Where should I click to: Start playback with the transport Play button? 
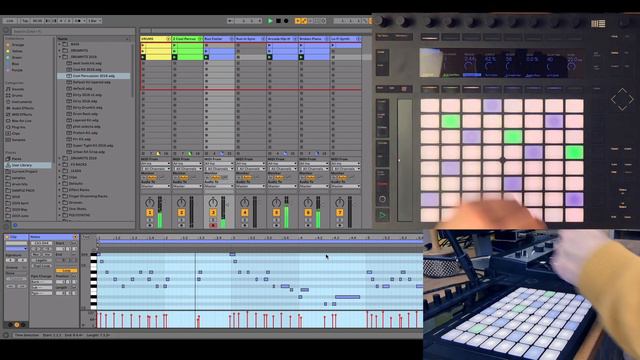[x=270, y=21]
